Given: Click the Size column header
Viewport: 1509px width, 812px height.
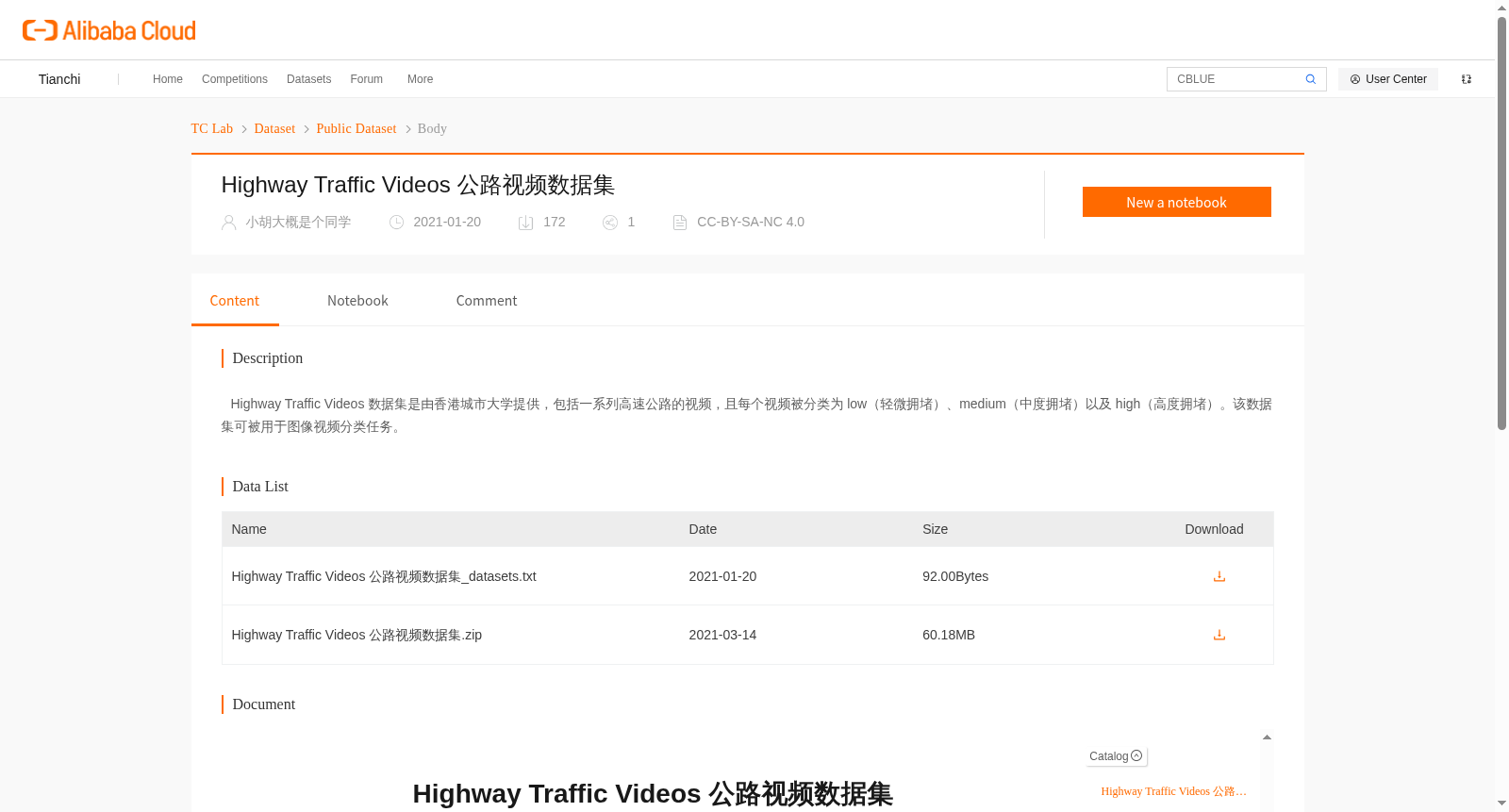Looking at the screenshot, I should coord(935,529).
